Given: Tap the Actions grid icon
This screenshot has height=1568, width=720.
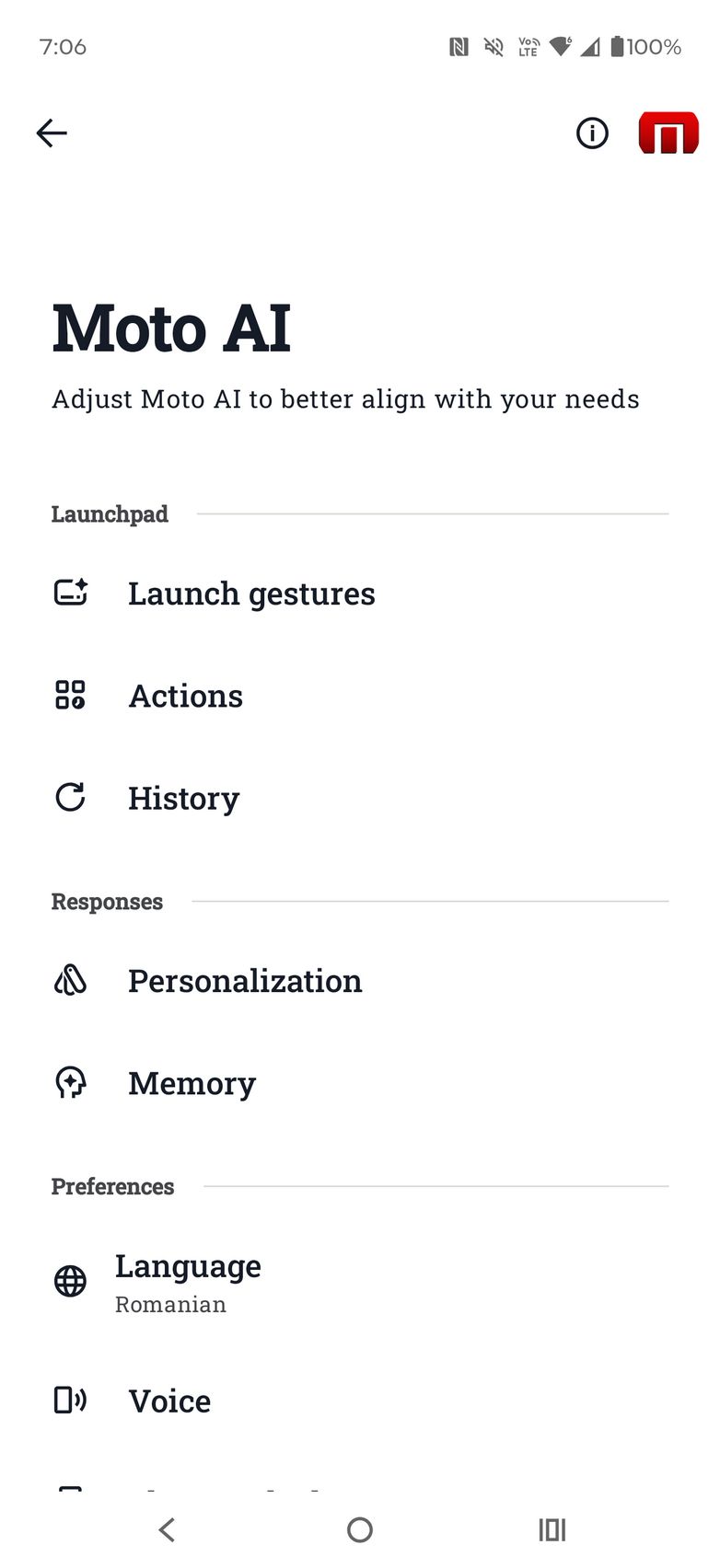Looking at the screenshot, I should tap(70, 695).
